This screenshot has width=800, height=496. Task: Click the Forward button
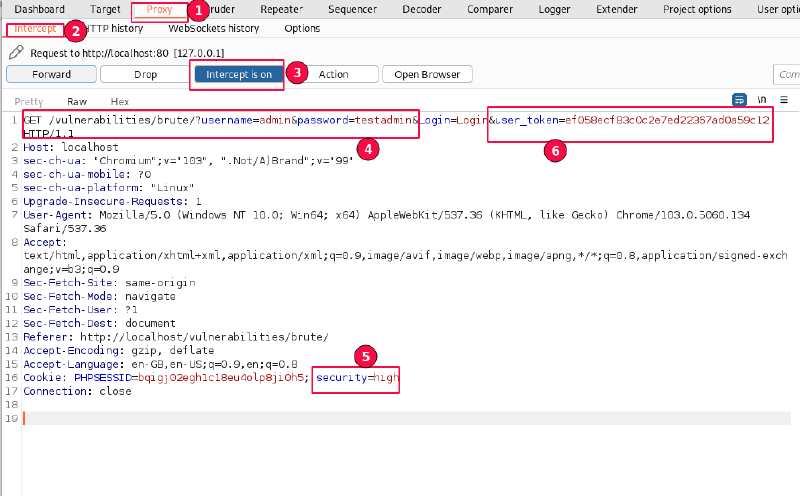coord(51,75)
